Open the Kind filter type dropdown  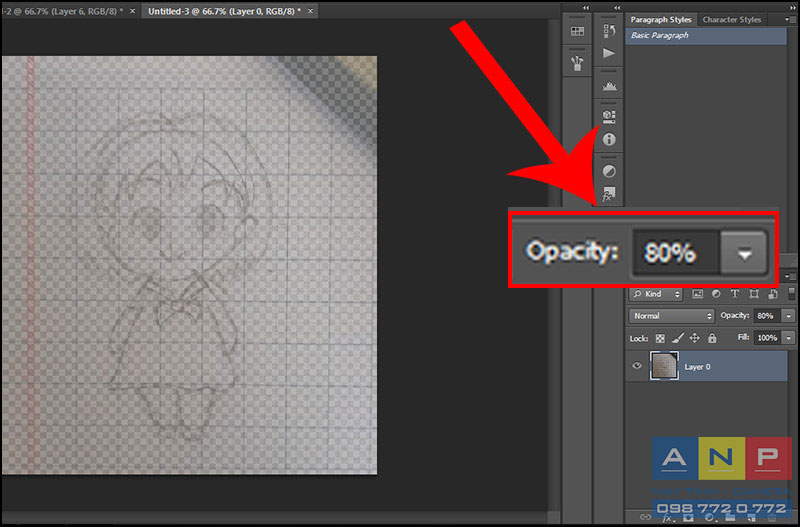(656, 294)
